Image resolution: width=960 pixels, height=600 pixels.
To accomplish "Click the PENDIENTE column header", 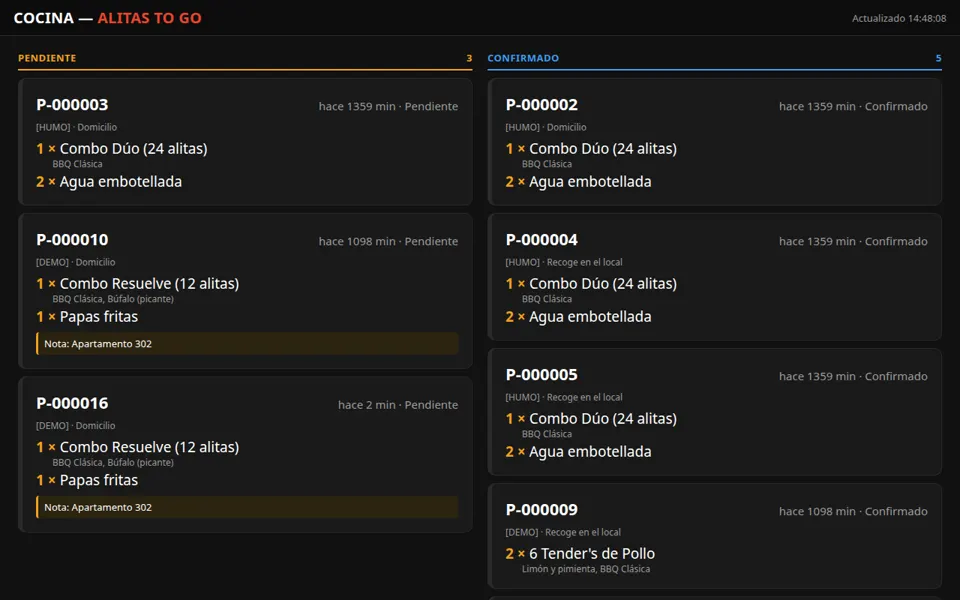I will click(x=47, y=58).
